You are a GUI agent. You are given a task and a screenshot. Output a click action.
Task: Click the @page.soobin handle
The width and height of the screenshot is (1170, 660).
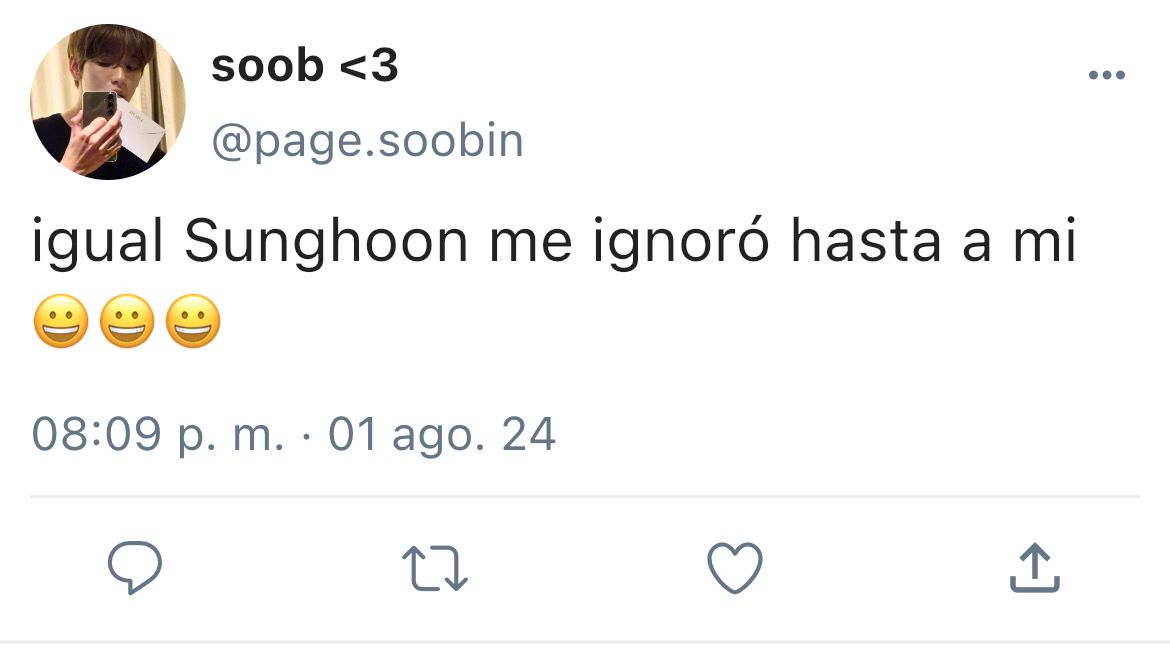click(x=367, y=141)
